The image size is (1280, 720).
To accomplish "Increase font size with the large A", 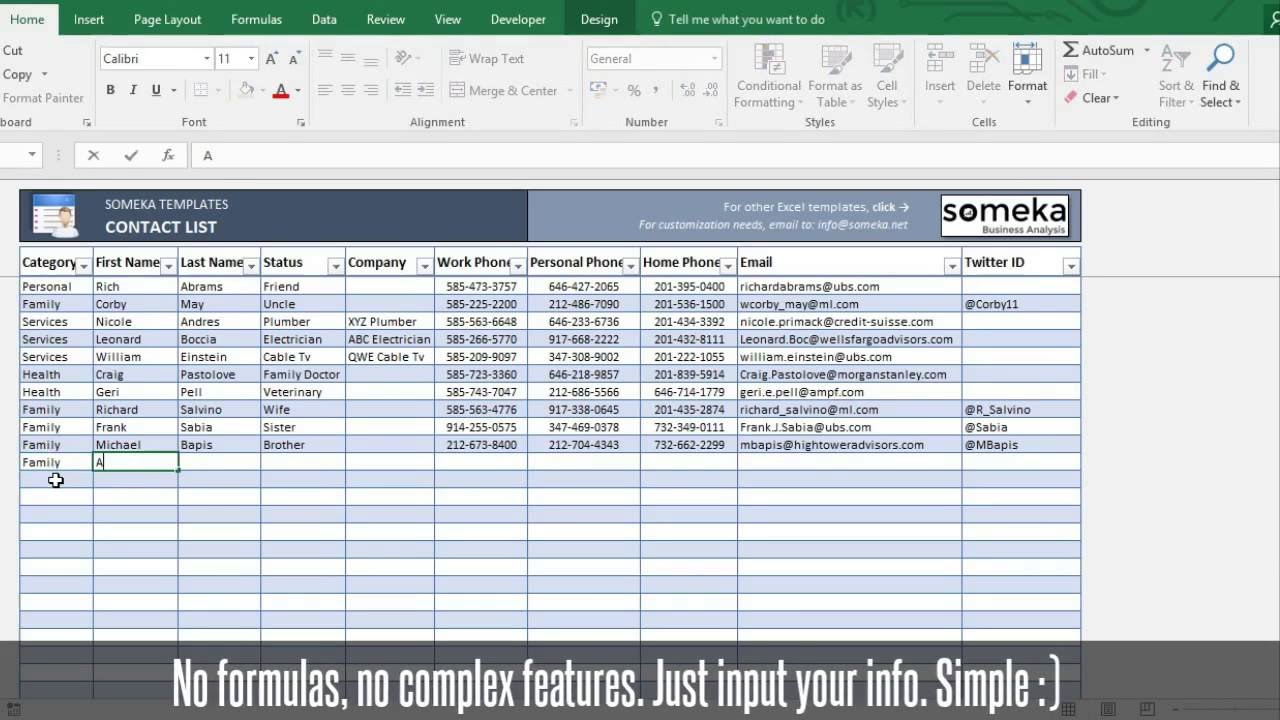I will coord(271,59).
